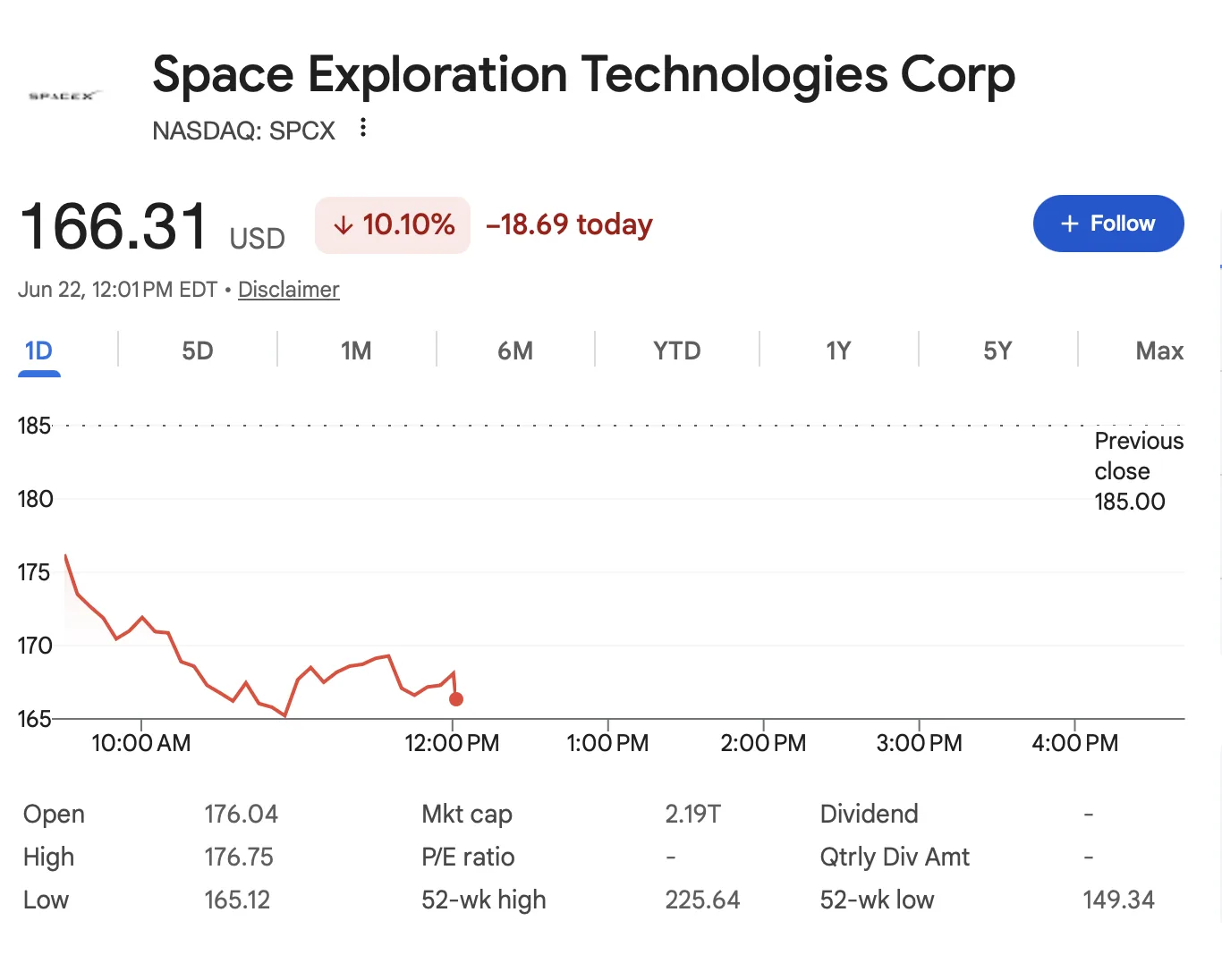This screenshot has height=980, width=1222.
Task: Open the three-dot more options menu
Action: point(363,128)
